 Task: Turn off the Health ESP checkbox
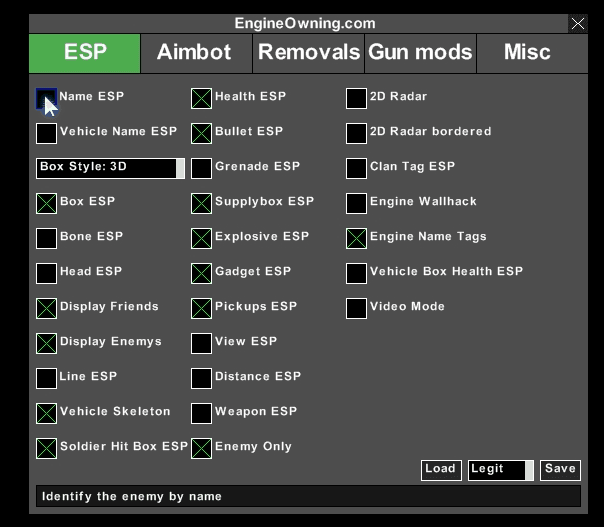(202, 98)
